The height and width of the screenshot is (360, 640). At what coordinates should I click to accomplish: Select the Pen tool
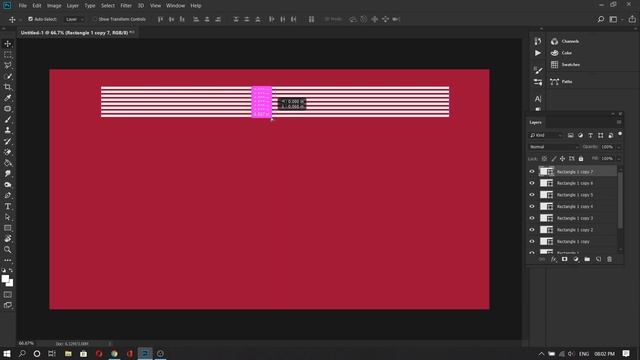[x=8, y=196]
